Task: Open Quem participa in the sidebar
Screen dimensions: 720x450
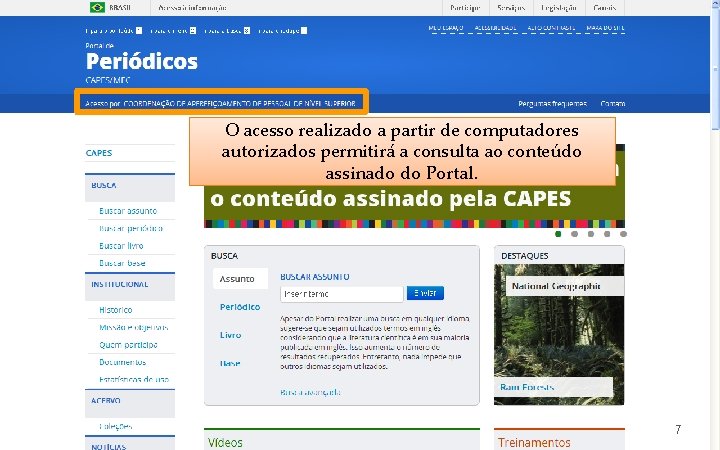Action: point(128,345)
